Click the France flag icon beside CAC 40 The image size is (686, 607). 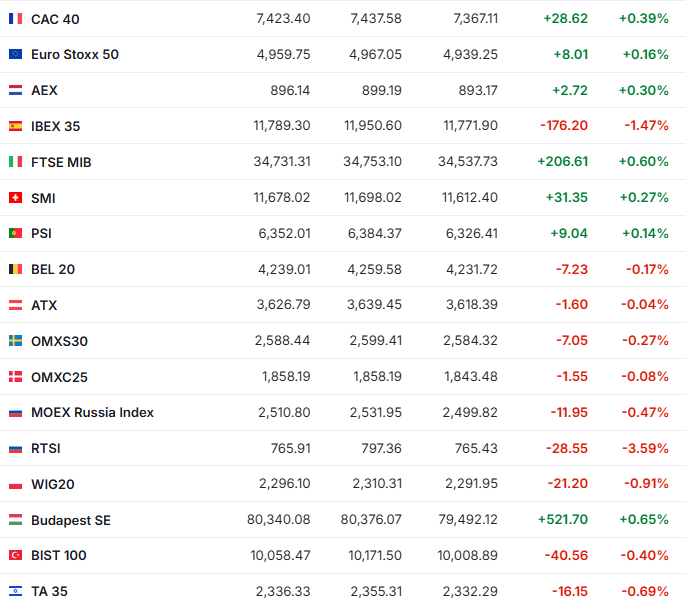[x=15, y=19]
